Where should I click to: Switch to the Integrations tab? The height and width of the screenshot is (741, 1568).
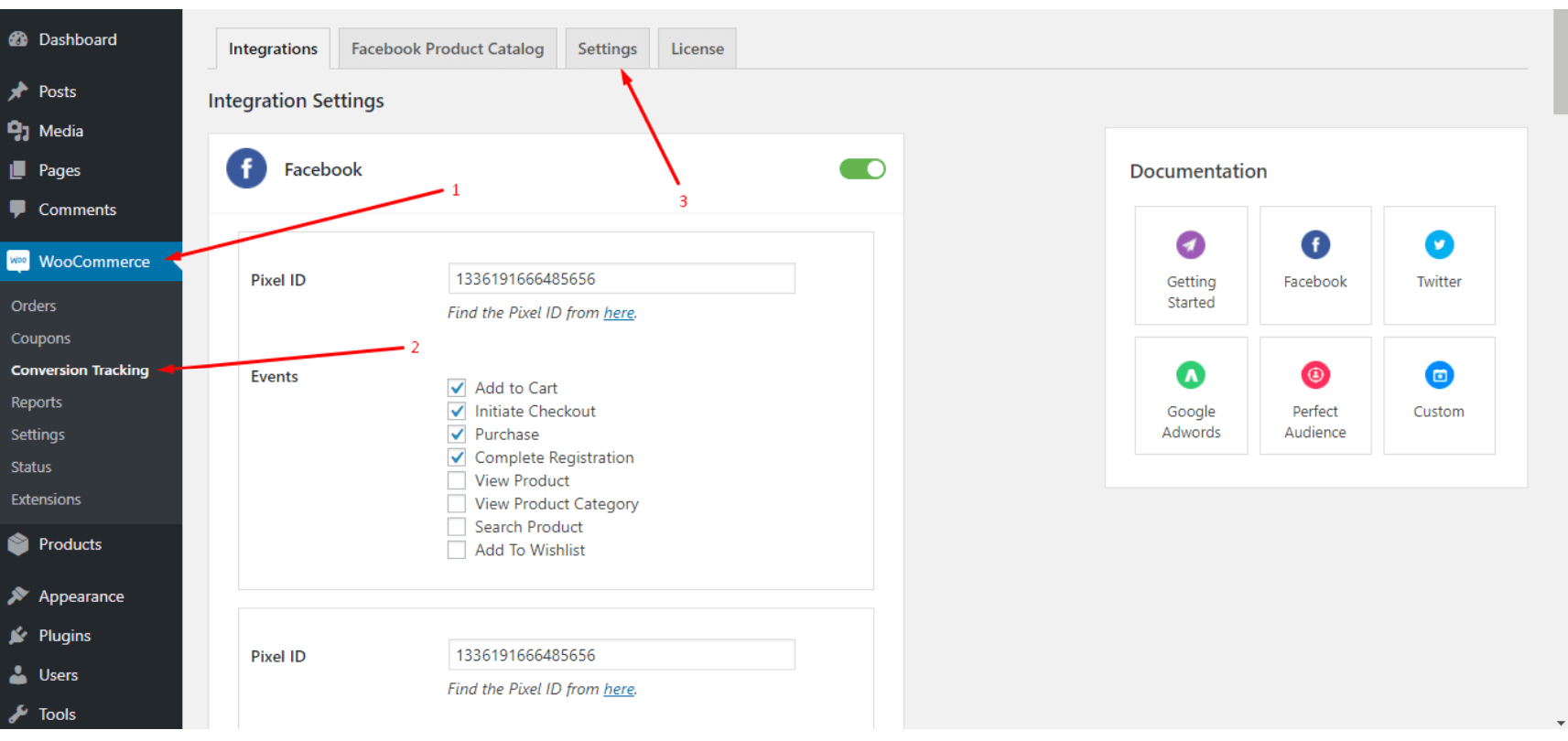point(273,48)
